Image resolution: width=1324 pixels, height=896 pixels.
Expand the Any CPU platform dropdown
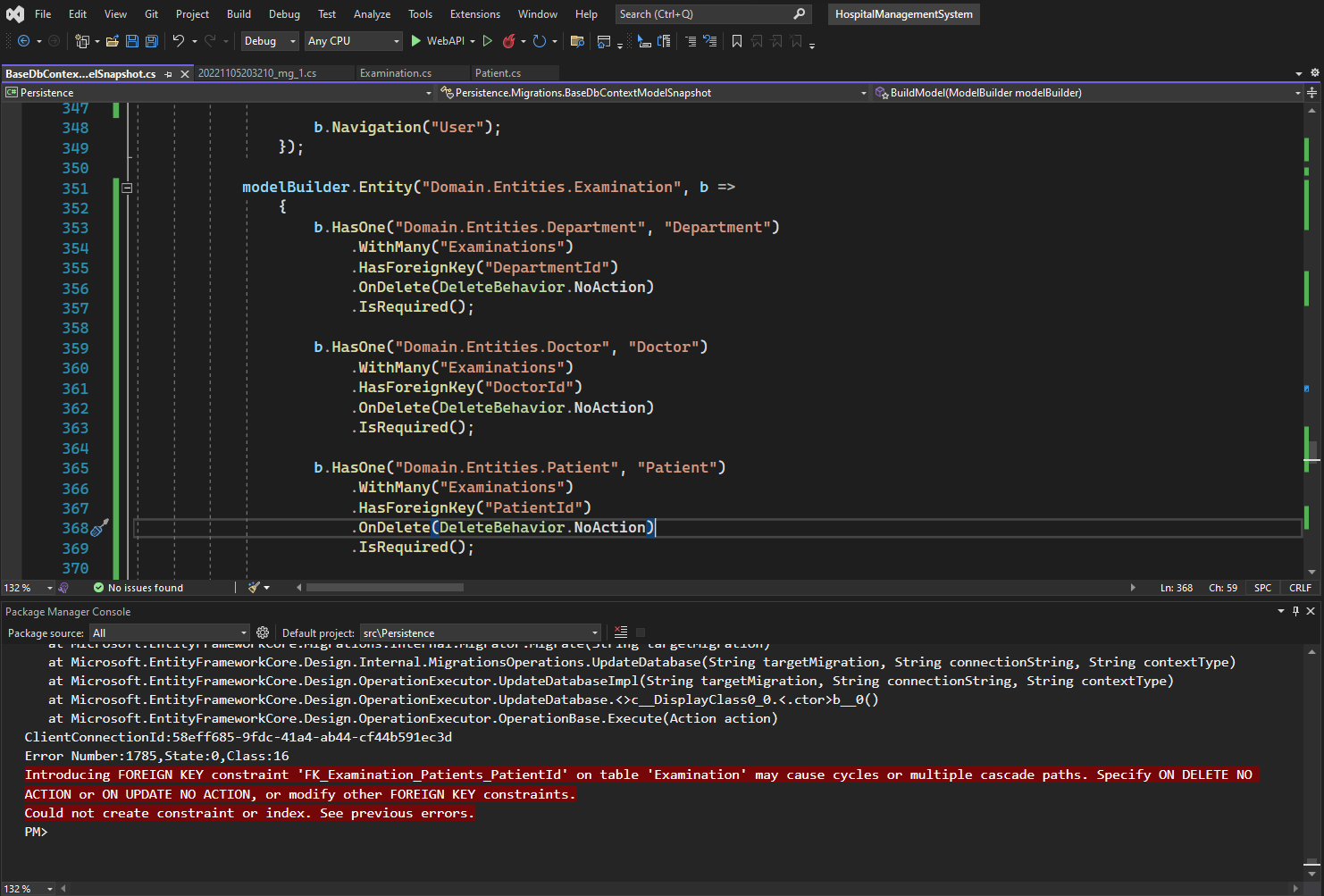354,41
